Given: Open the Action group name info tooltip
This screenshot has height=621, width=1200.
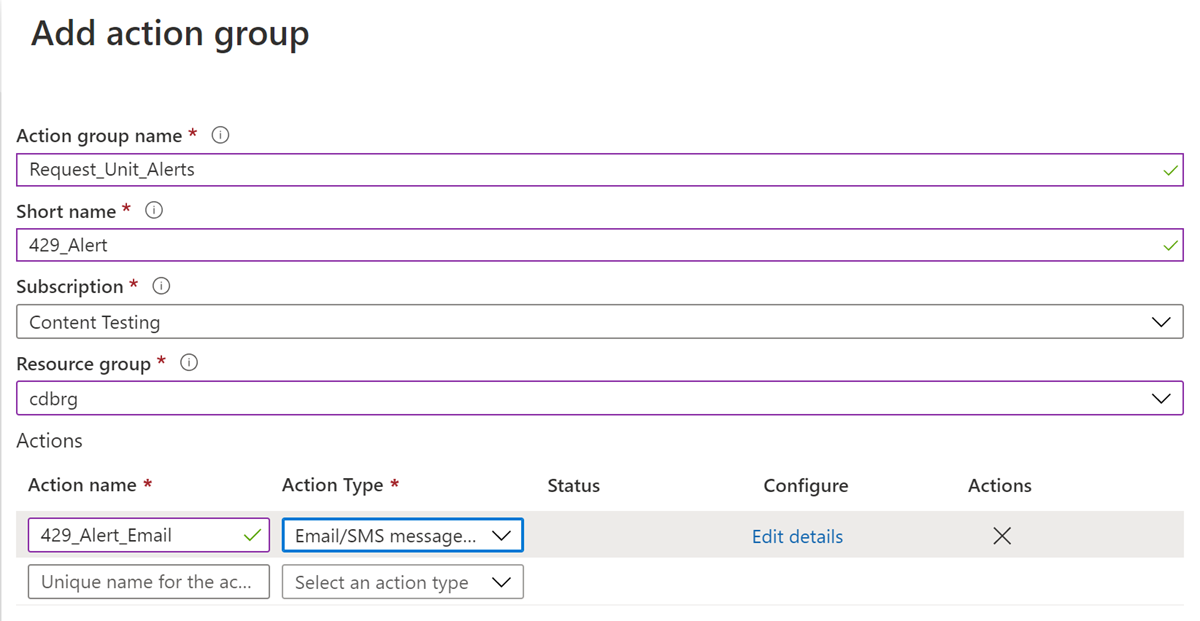Looking at the screenshot, I should [220, 135].
